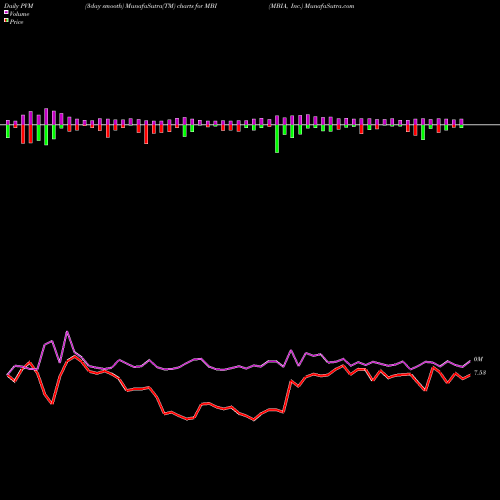This screenshot has width=500, height=500.
Task: Click the red-green Price legend swatch
Action: pos(6,21)
